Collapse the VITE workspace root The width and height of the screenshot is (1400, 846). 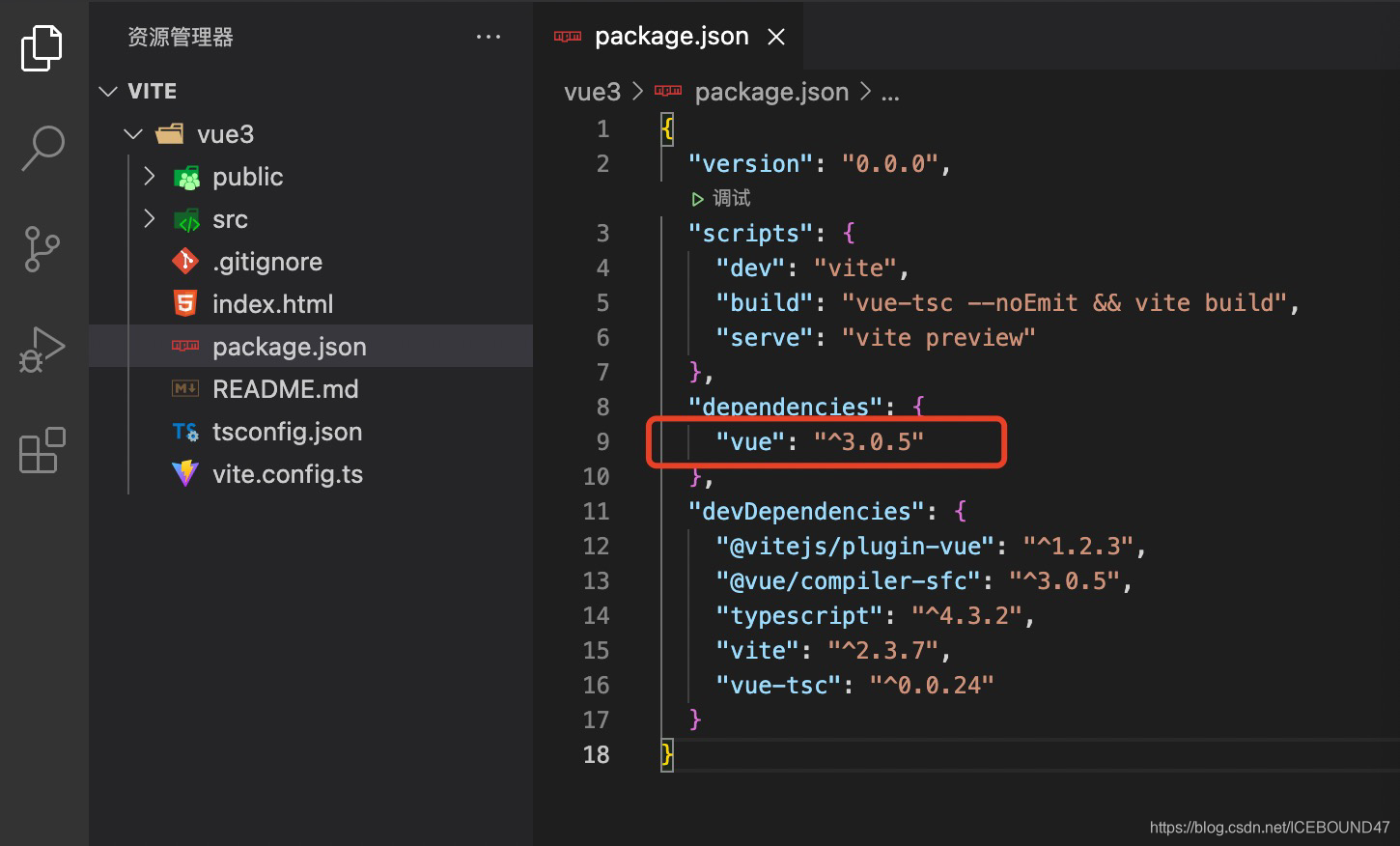coord(107,91)
